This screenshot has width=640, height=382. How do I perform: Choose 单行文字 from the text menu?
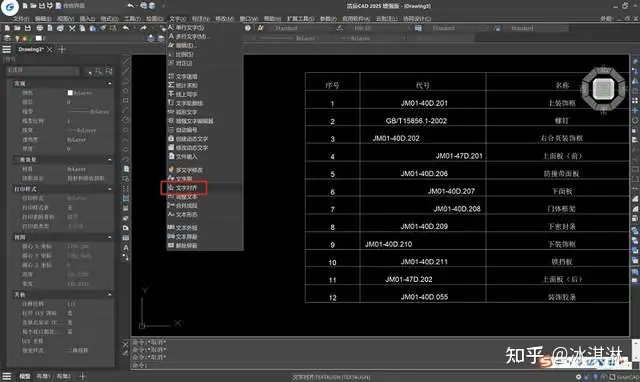pos(205,27)
